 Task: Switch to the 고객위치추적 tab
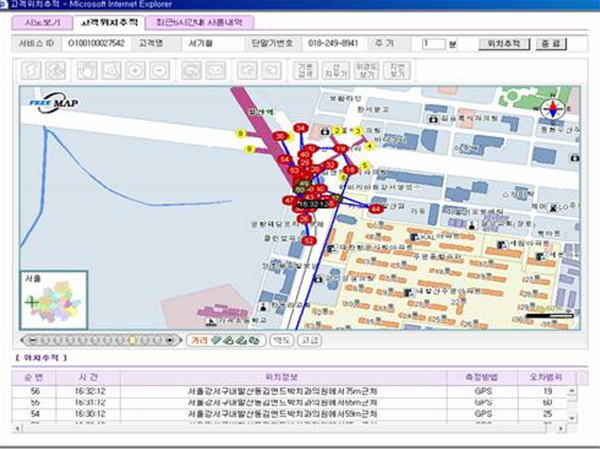click(108, 22)
